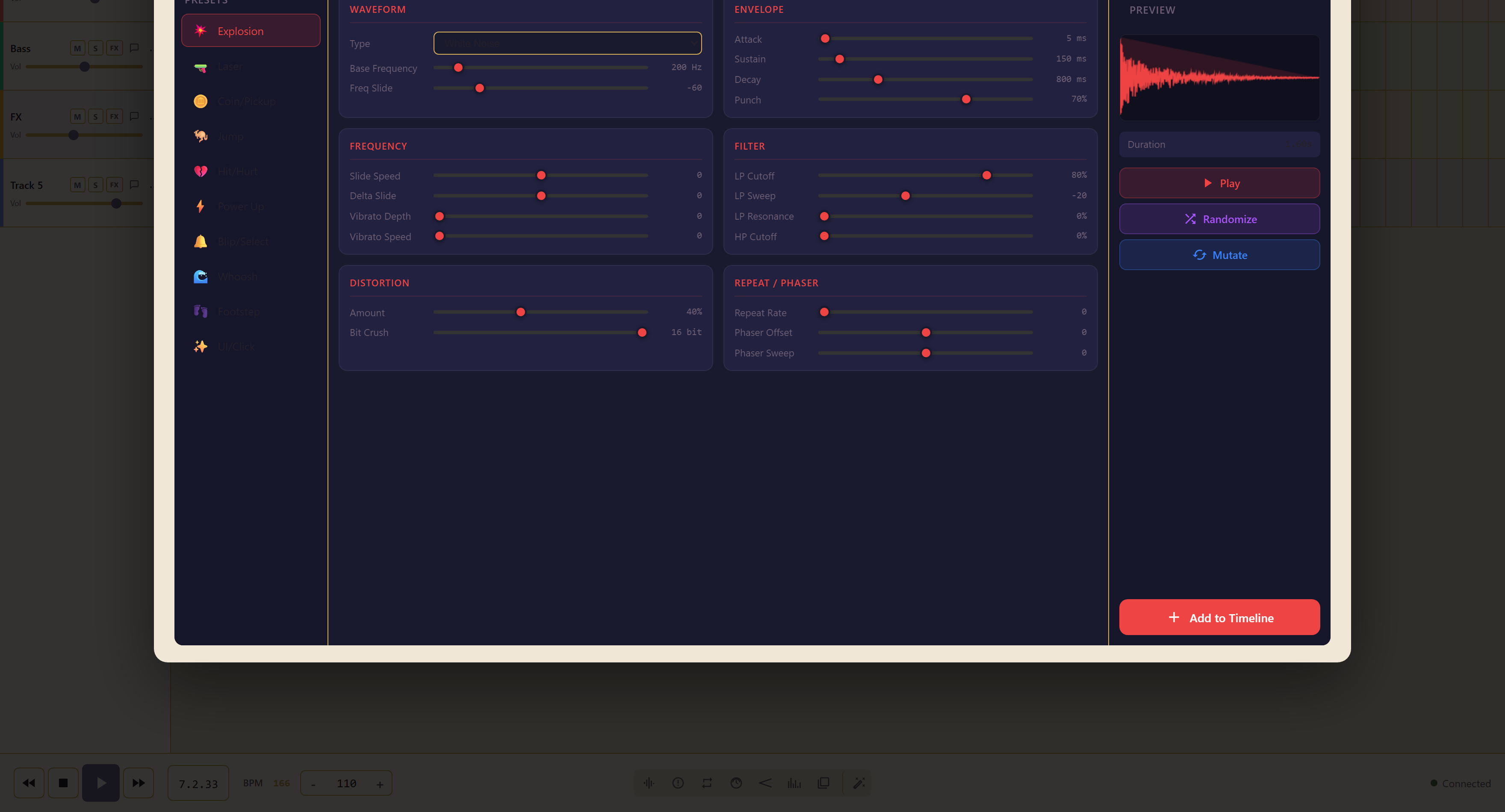Pick the Blip/Select bell preset
The height and width of the screenshot is (812, 1505).
coord(251,242)
